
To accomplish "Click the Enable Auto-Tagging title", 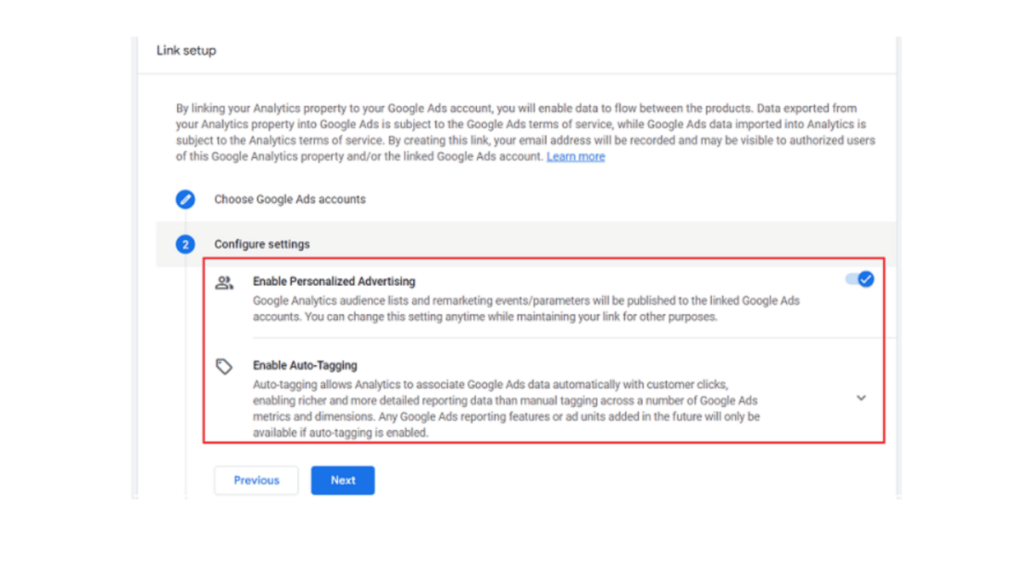I will (305, 365).
